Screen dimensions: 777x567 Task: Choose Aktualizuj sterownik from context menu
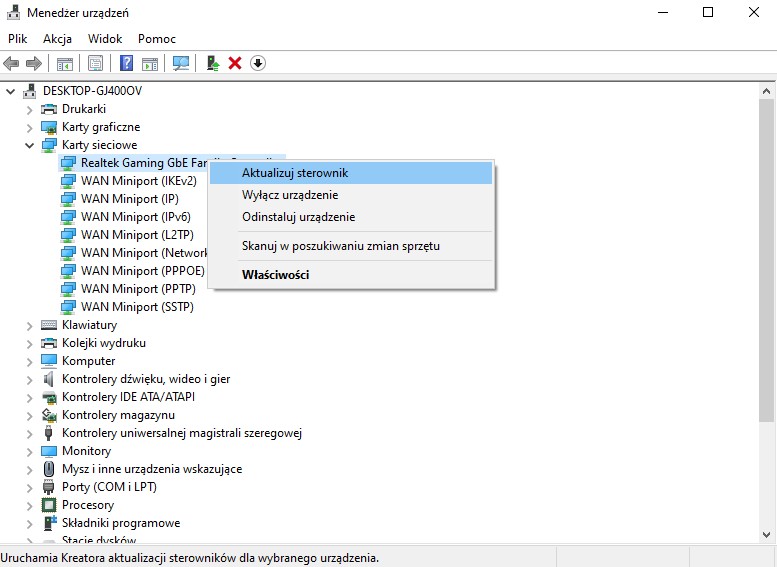pyautogui.click(x=295, y=173)
